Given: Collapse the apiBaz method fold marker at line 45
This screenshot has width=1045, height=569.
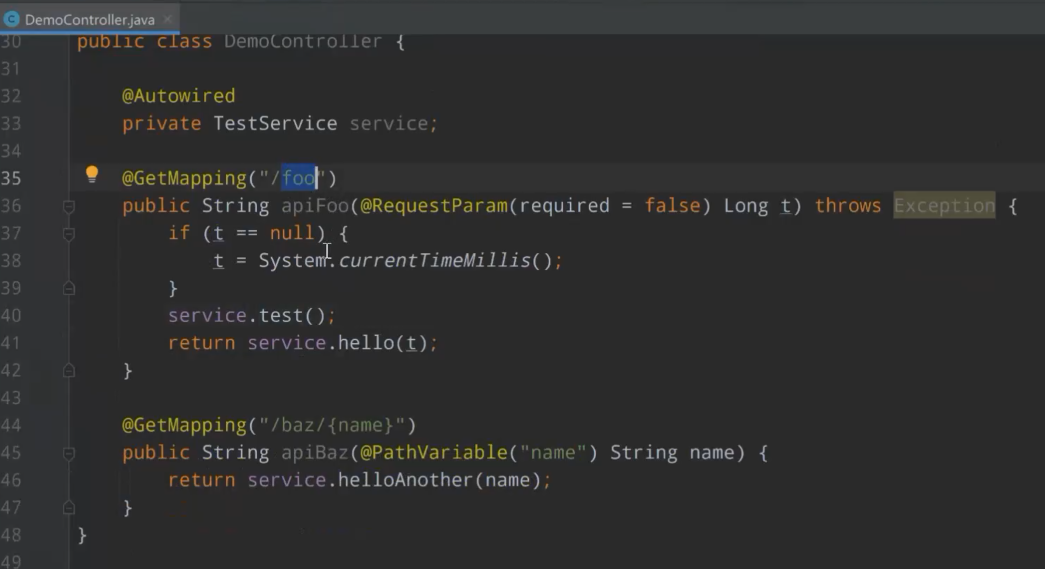Looking at the screenshot, I should (69, 454).
